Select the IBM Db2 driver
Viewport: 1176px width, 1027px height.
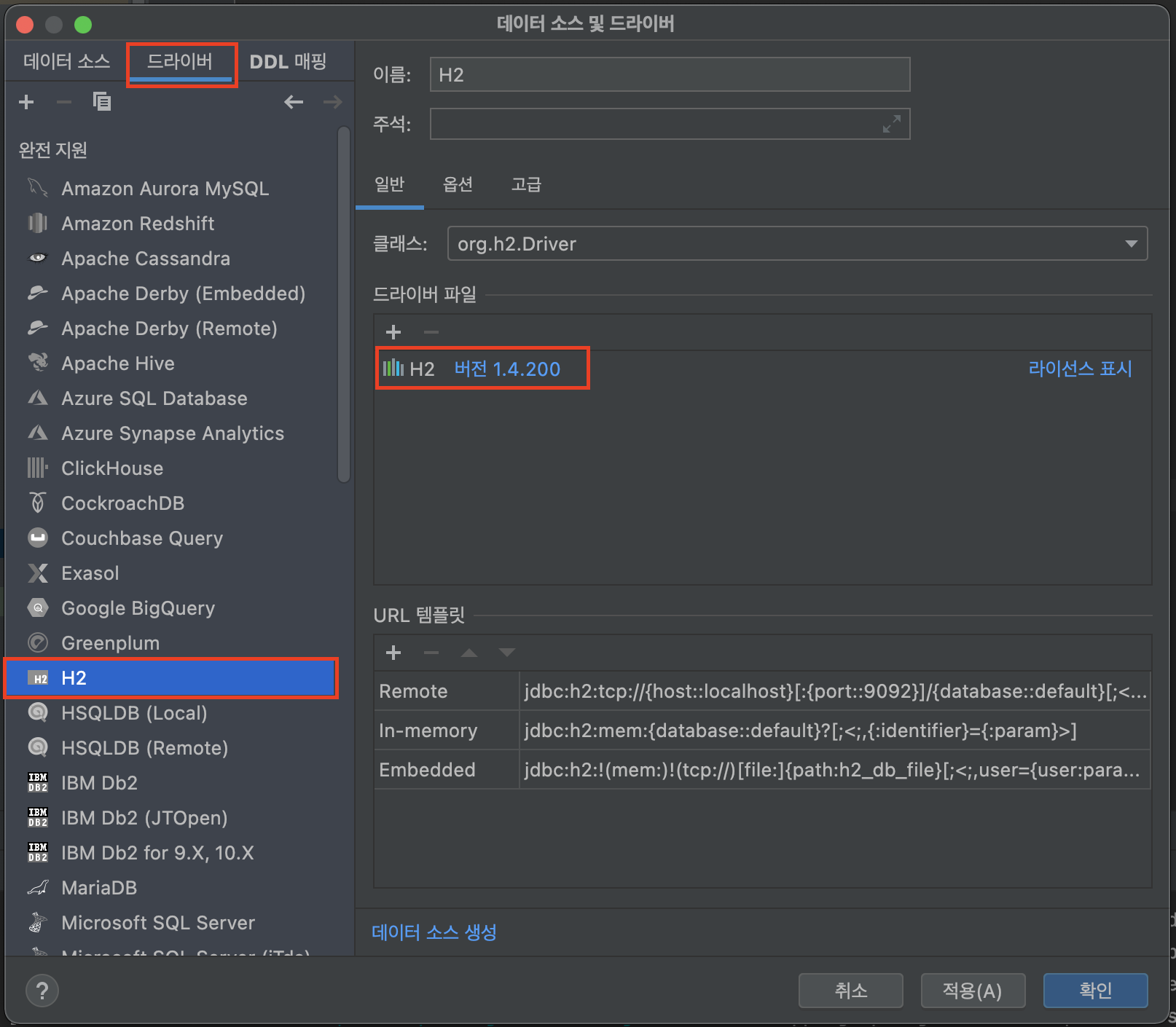coord(170,782)
